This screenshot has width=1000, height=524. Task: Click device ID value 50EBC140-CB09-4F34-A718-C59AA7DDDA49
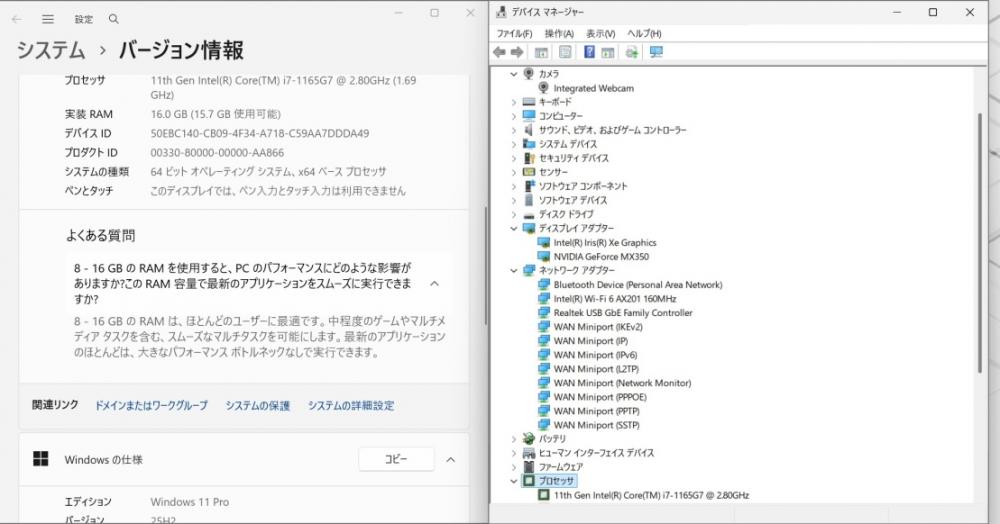click(260, 133)
